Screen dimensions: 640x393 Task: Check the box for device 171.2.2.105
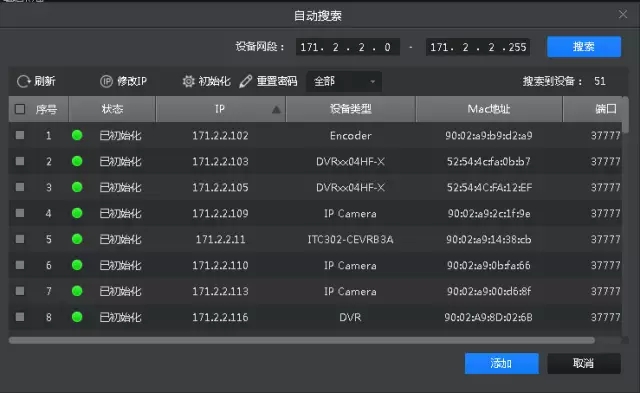pos(20,187)
